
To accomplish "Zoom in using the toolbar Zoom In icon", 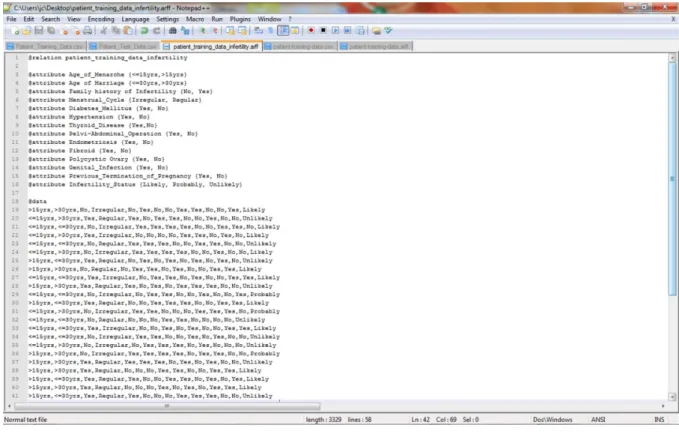I will click(x=202, y=31).
